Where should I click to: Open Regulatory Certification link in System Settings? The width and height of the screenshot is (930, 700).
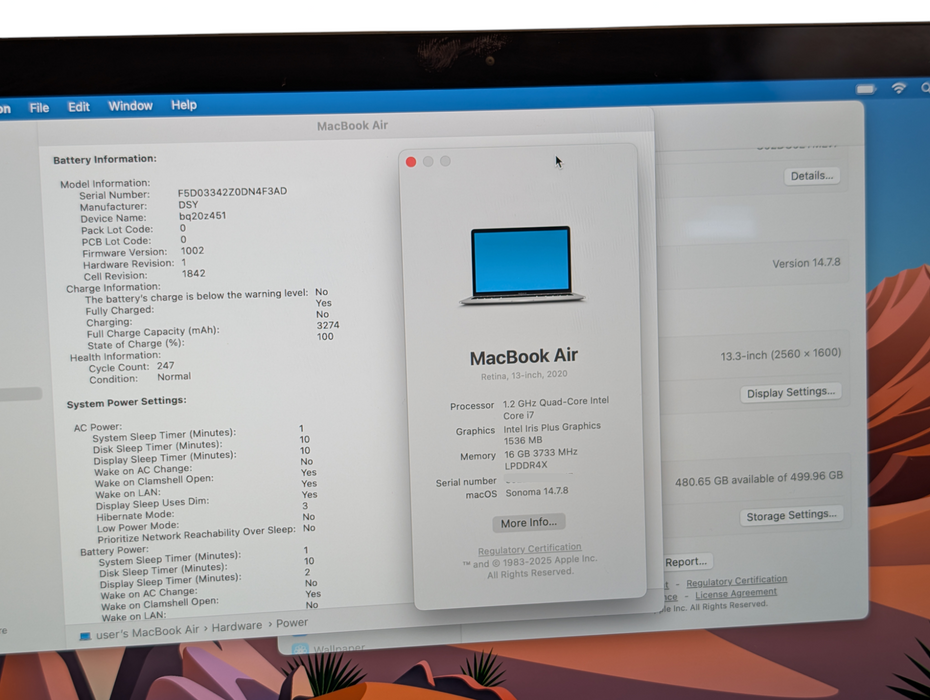pos(736,581)
